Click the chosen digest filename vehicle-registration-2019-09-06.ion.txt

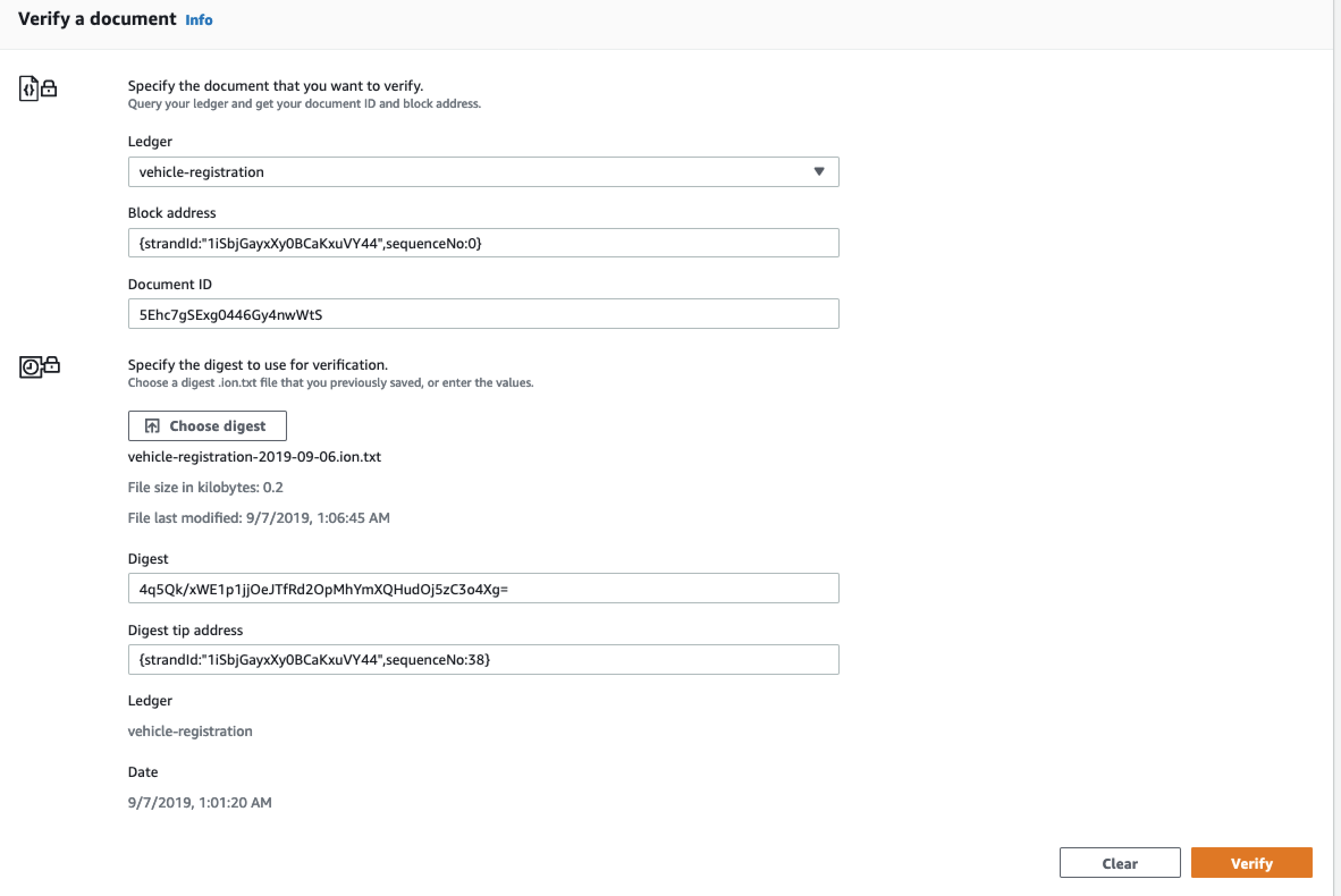[254, 457]
